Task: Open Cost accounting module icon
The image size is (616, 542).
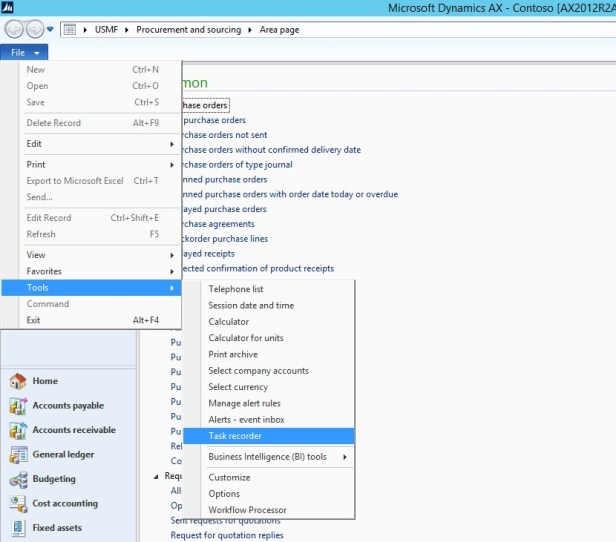Action: coord(17,504)
